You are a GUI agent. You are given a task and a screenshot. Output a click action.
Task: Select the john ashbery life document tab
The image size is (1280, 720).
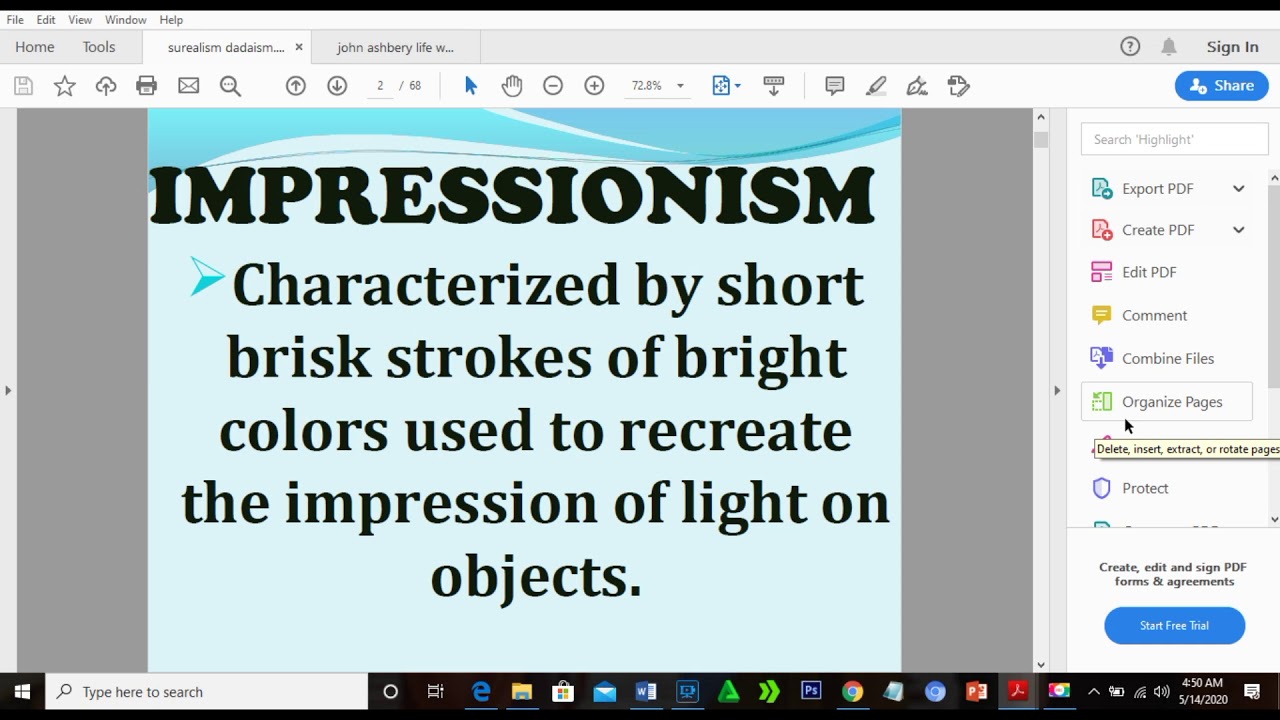(396, 47)
